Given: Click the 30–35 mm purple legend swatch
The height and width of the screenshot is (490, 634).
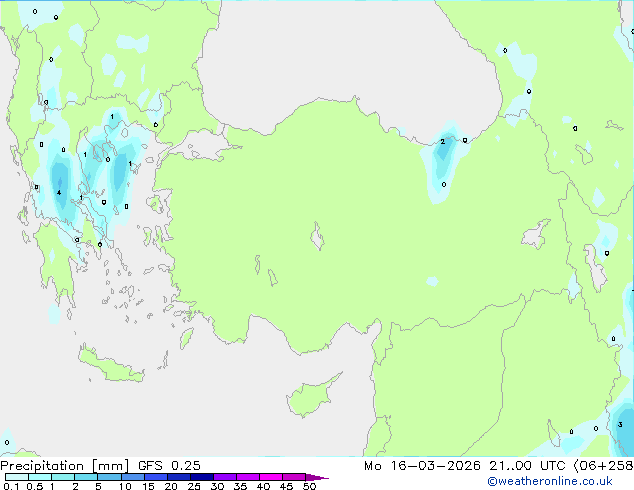Looking at the screenshot, I should tap(225, 477).
